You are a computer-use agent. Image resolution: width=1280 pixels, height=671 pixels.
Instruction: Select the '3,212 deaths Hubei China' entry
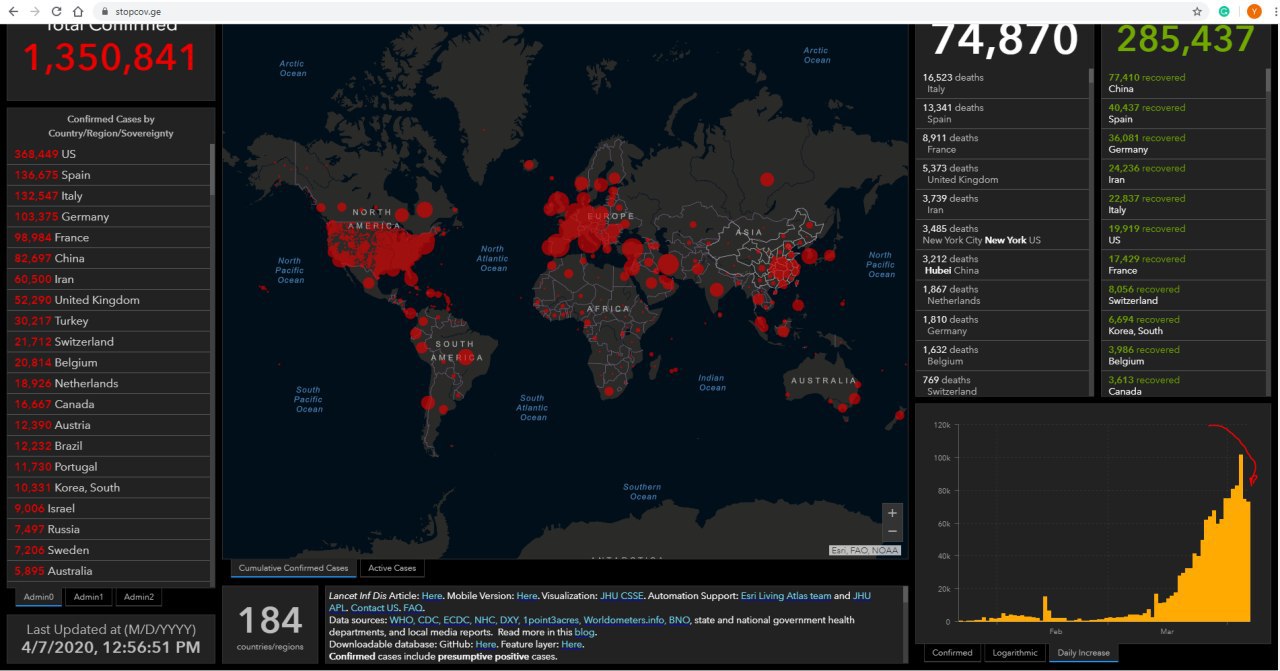click(x=1002, y=265)
